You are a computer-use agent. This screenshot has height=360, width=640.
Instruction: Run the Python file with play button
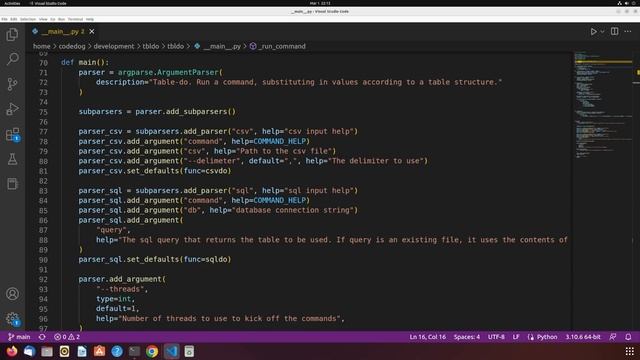pyautogui.click(x=593, y=31)
